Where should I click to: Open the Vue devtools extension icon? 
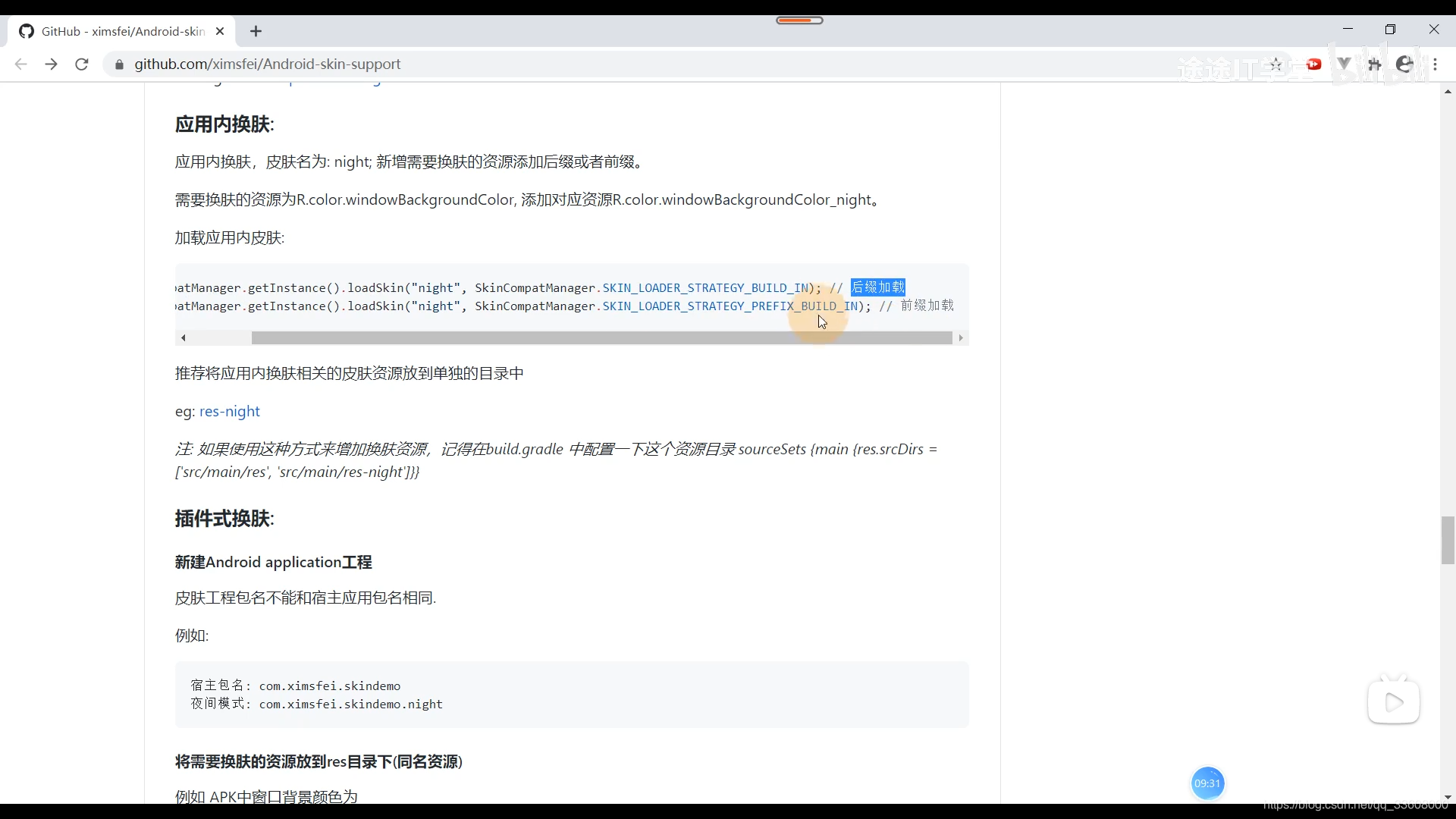tap(1344, 64)
